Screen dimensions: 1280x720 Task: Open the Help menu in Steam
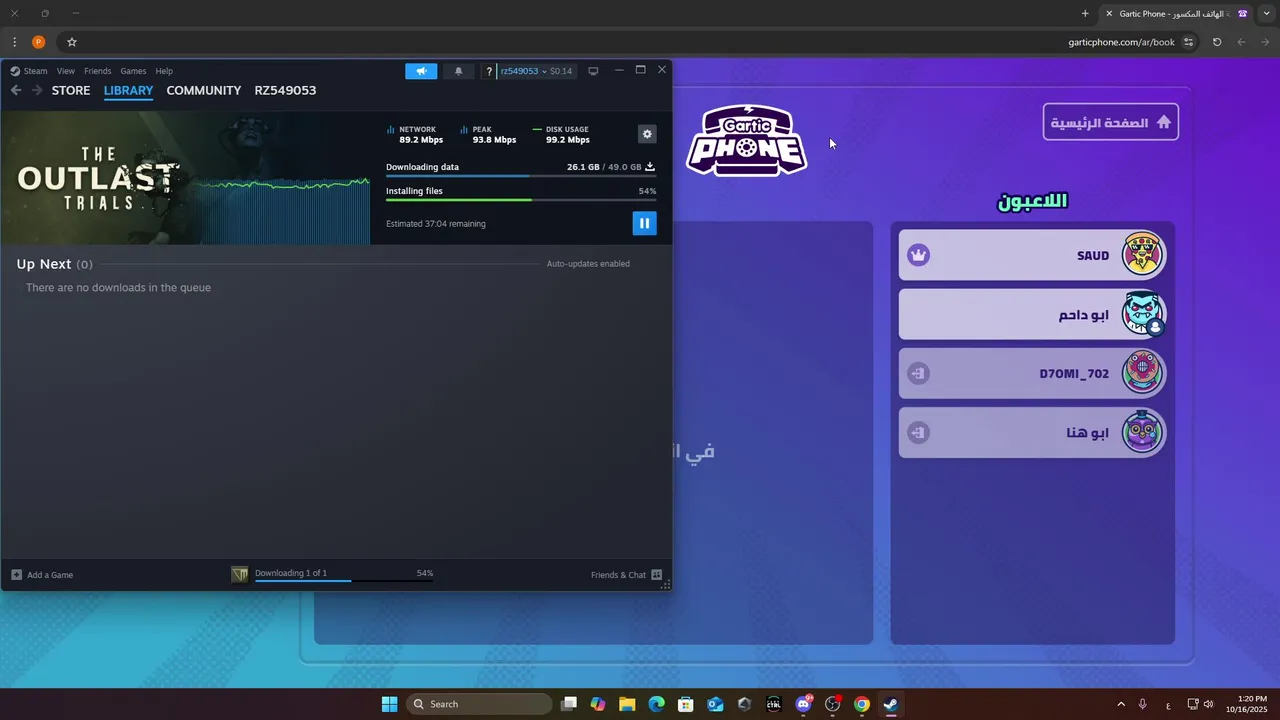pyautogui.click(x=164, y=71)
